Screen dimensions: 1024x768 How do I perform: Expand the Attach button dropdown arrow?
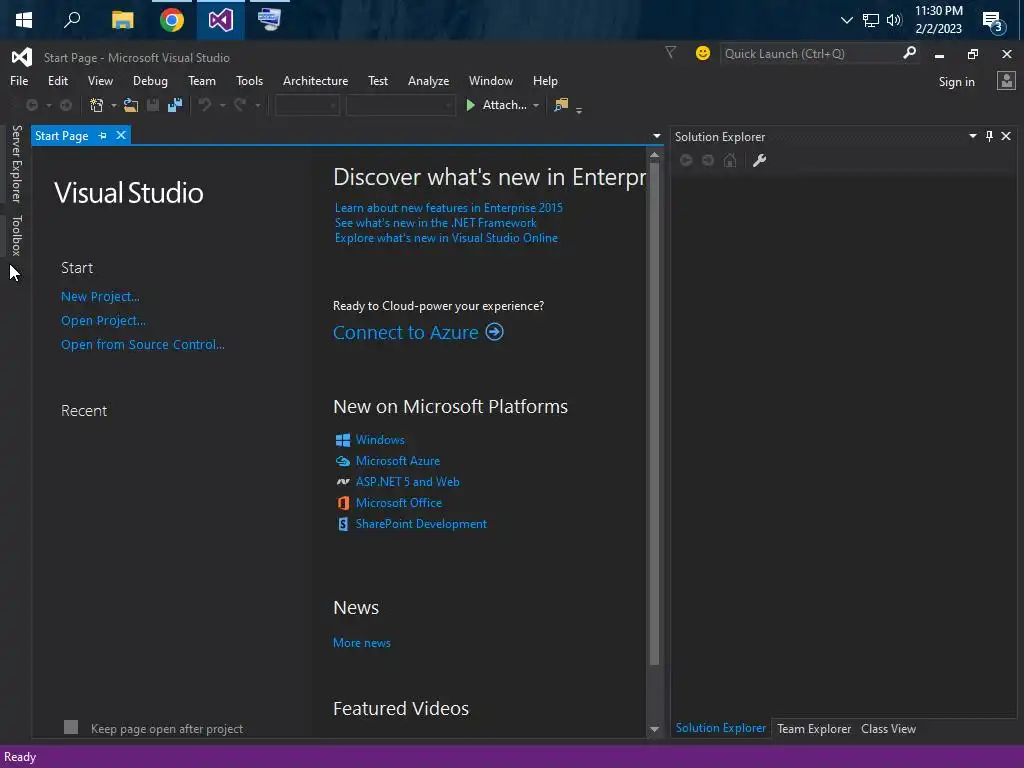pos(536,105)
